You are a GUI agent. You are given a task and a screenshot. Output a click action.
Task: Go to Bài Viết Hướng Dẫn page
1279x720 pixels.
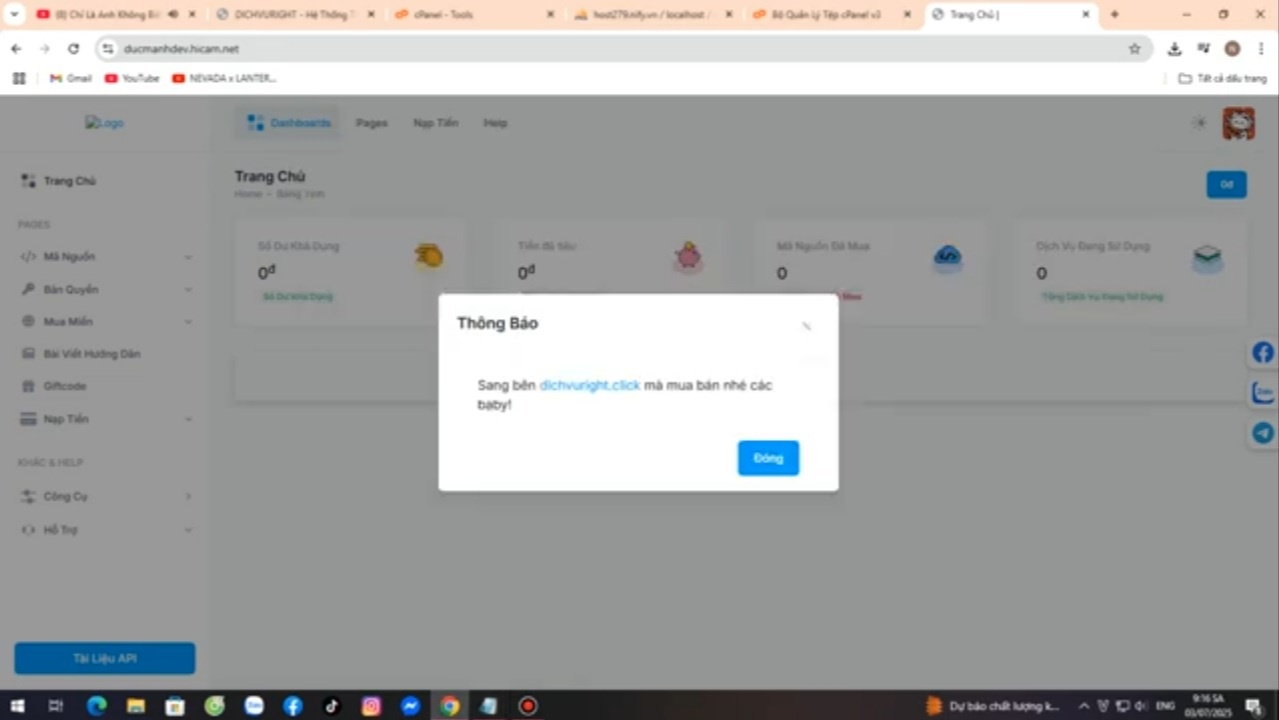click(x=91, y=354)
